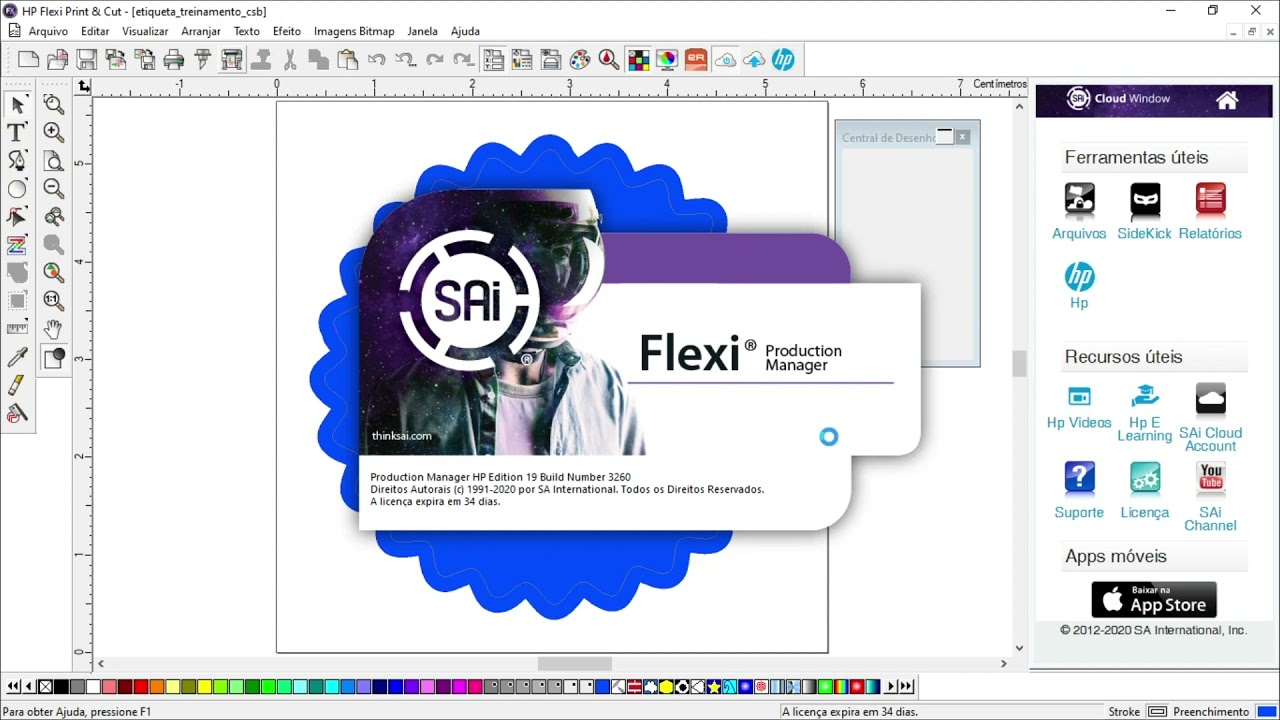The image size is (1280, 720).
Task: Click the Suporte question mark icon
Action: pos(1079,478)
